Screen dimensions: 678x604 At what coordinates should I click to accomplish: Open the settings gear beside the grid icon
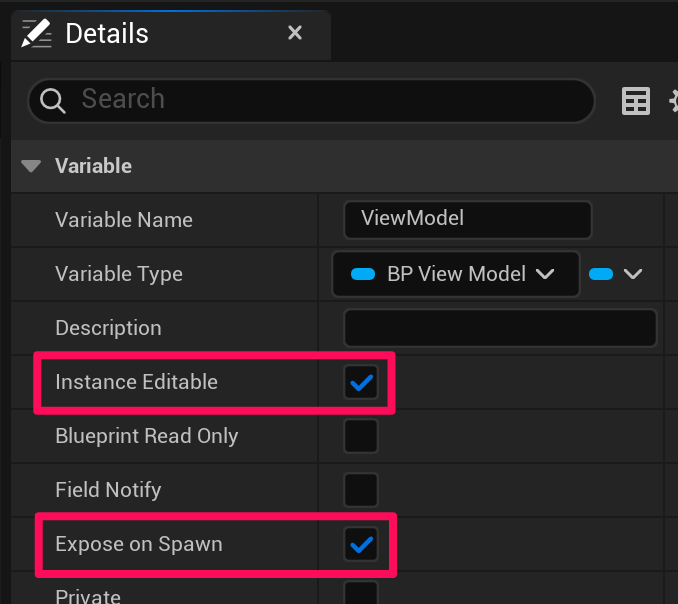pyautogui.click(x=672, y=101)
